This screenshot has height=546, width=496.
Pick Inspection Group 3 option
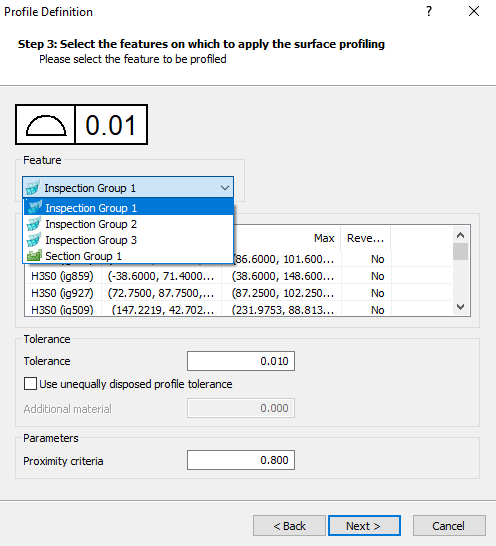(x=128, y=240)
